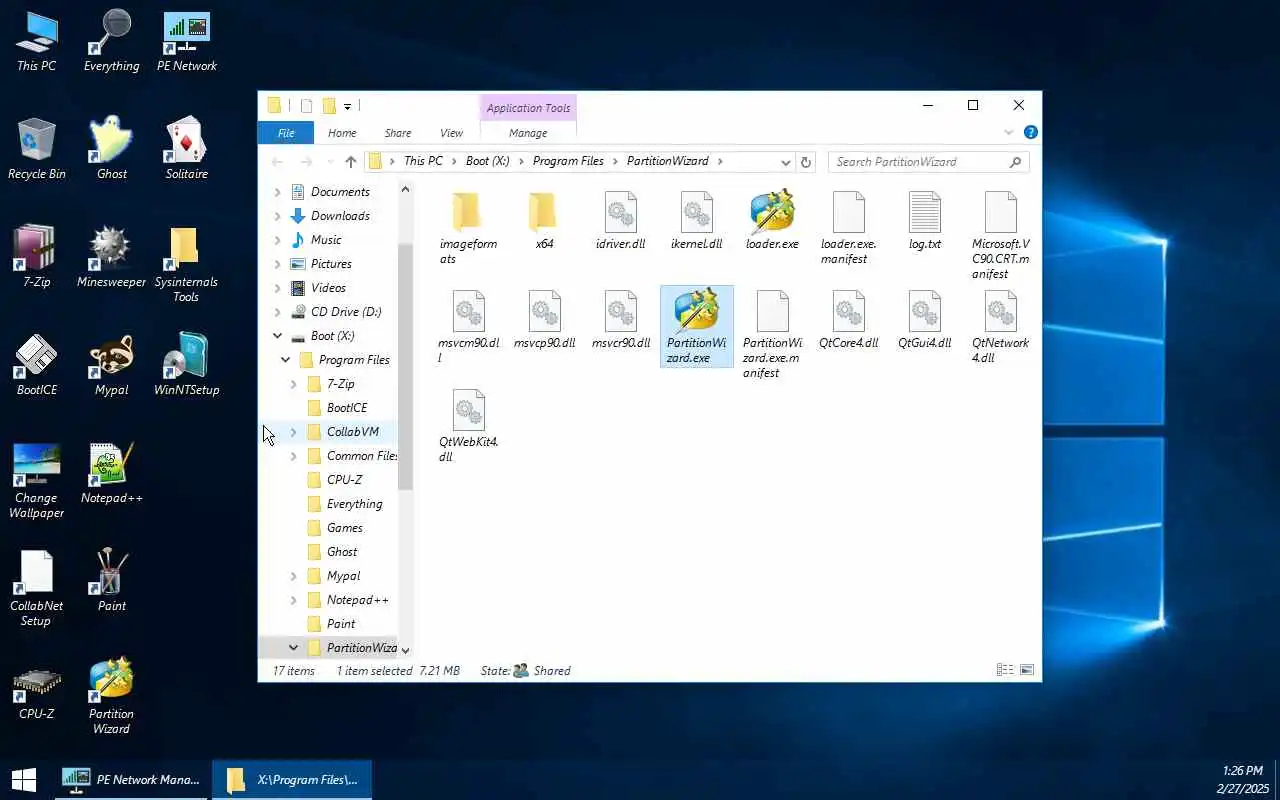Switch to details view in status bar
Image resolution: width=1280 pixels, height=800 pixels.
[1004, 670]
